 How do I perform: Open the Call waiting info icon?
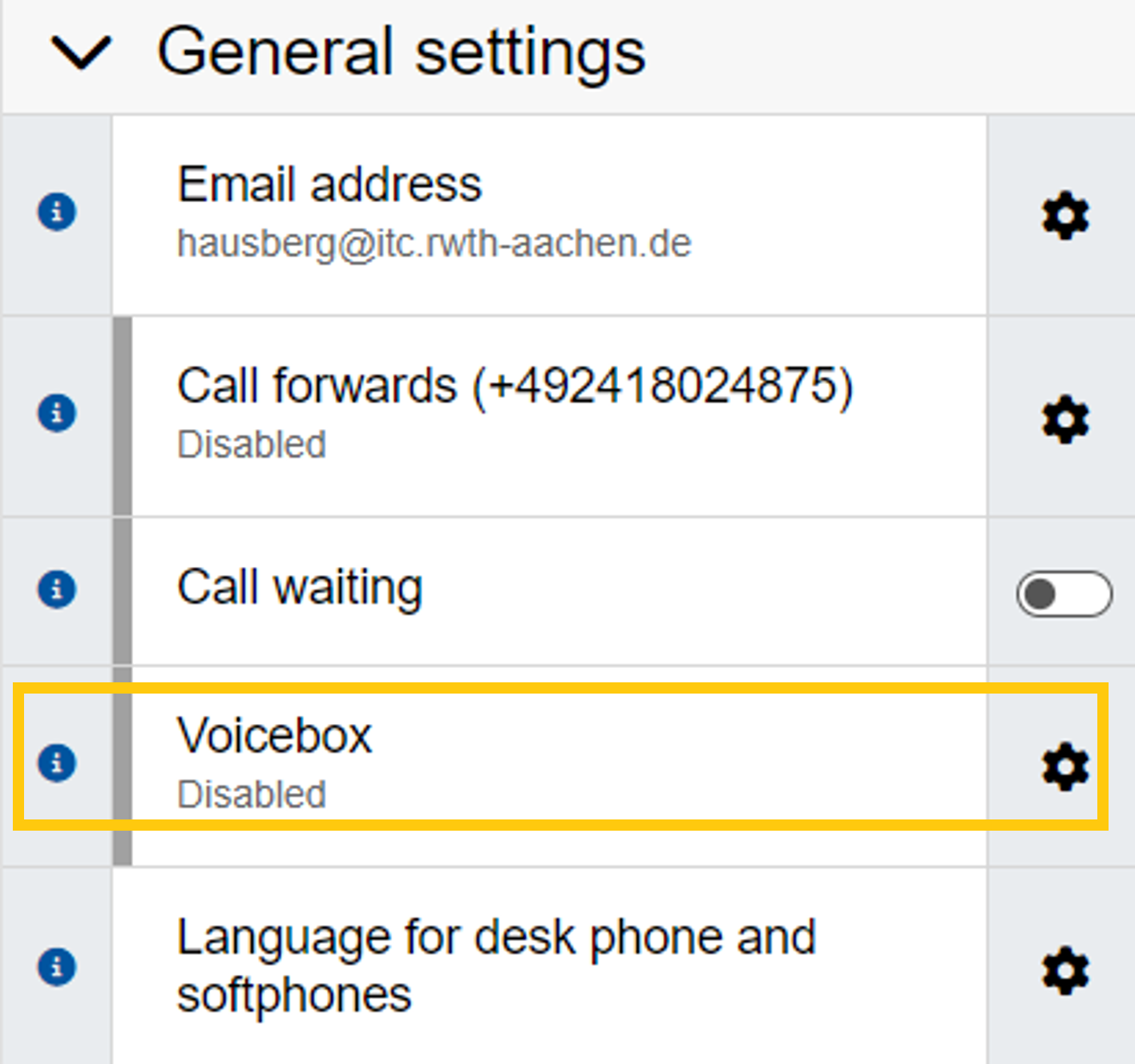pos(57,589)
